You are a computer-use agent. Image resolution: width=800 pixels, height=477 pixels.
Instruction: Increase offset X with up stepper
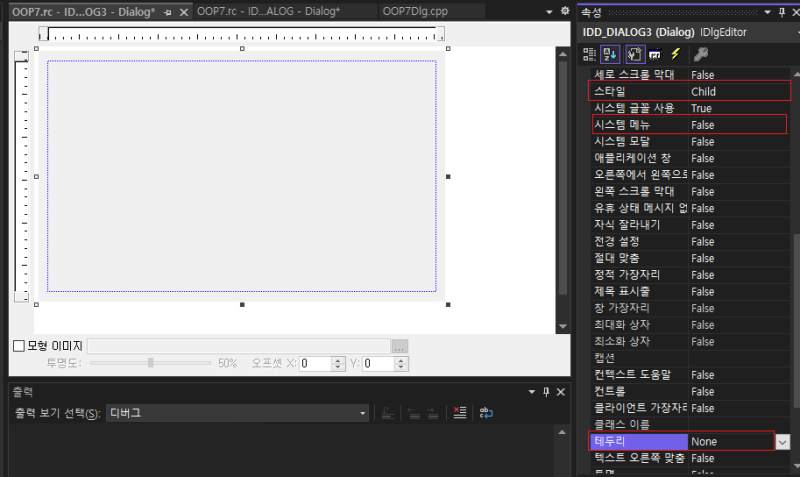click(x=338, y=360)
